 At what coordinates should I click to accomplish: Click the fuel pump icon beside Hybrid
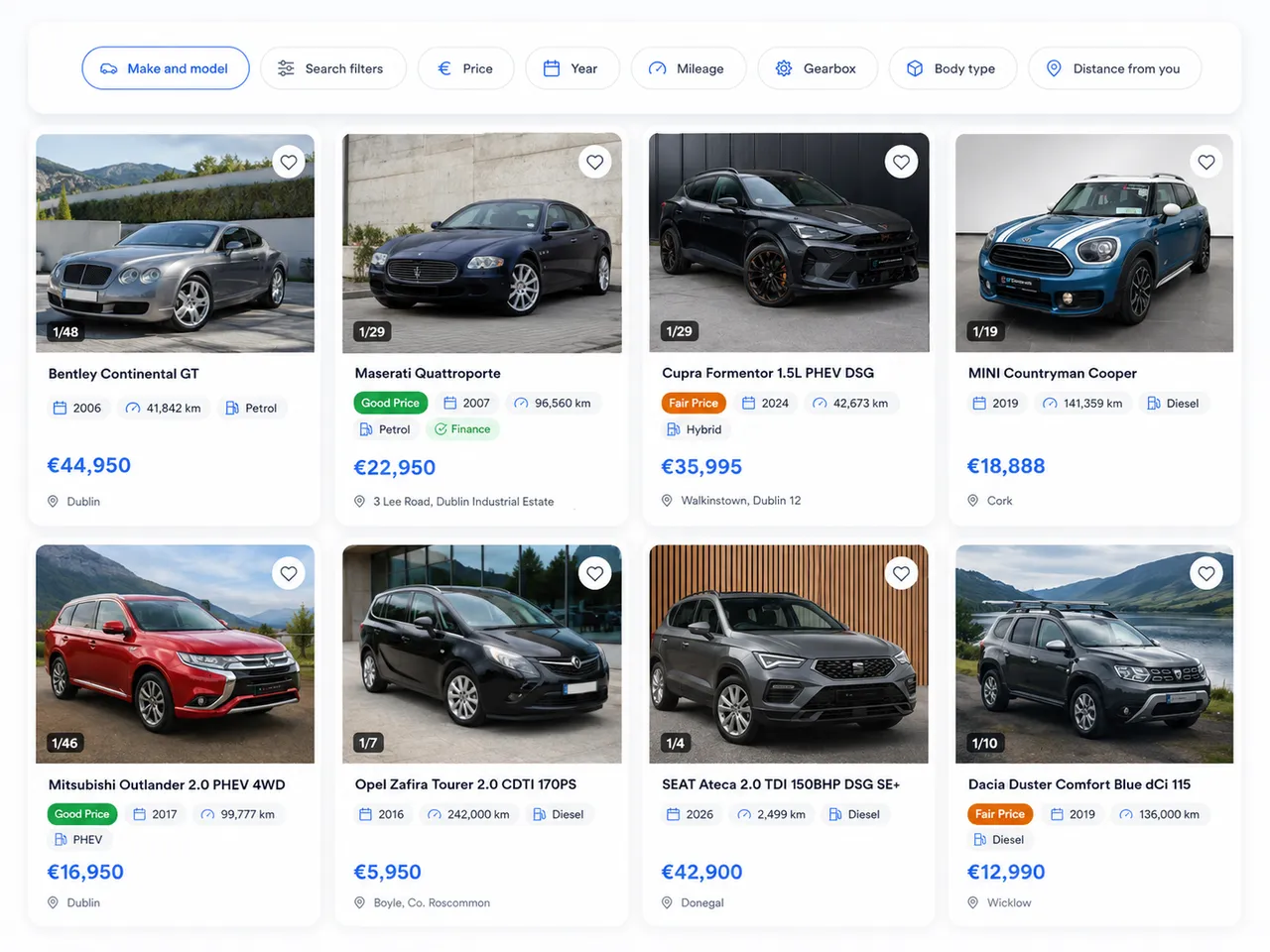click(x=674, y=429)
